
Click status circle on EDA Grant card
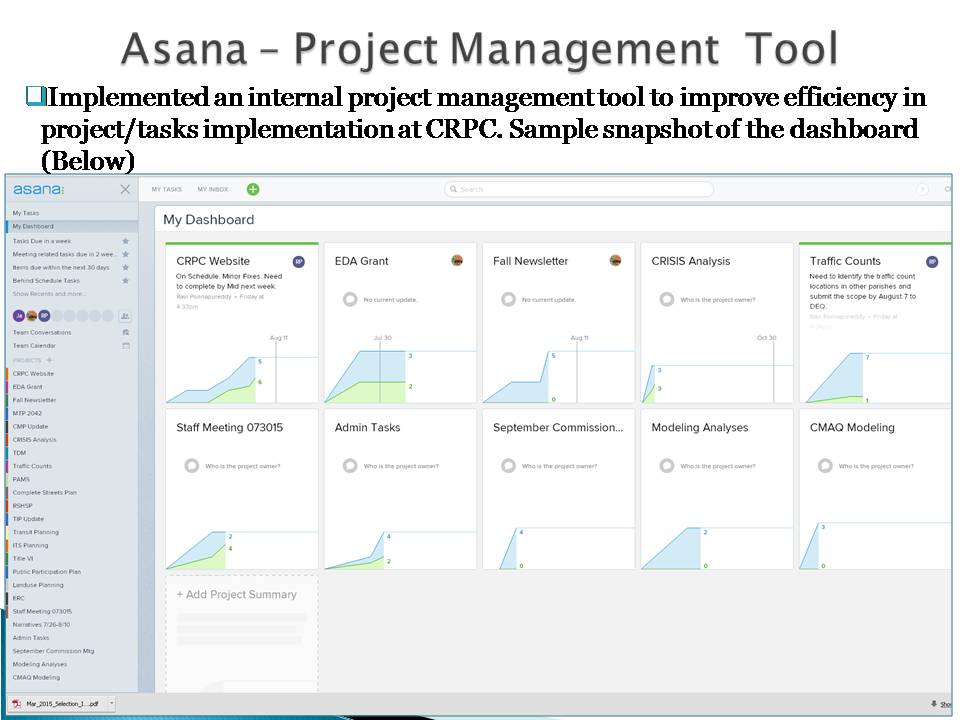pyautogui.click(x=350, y=299)
